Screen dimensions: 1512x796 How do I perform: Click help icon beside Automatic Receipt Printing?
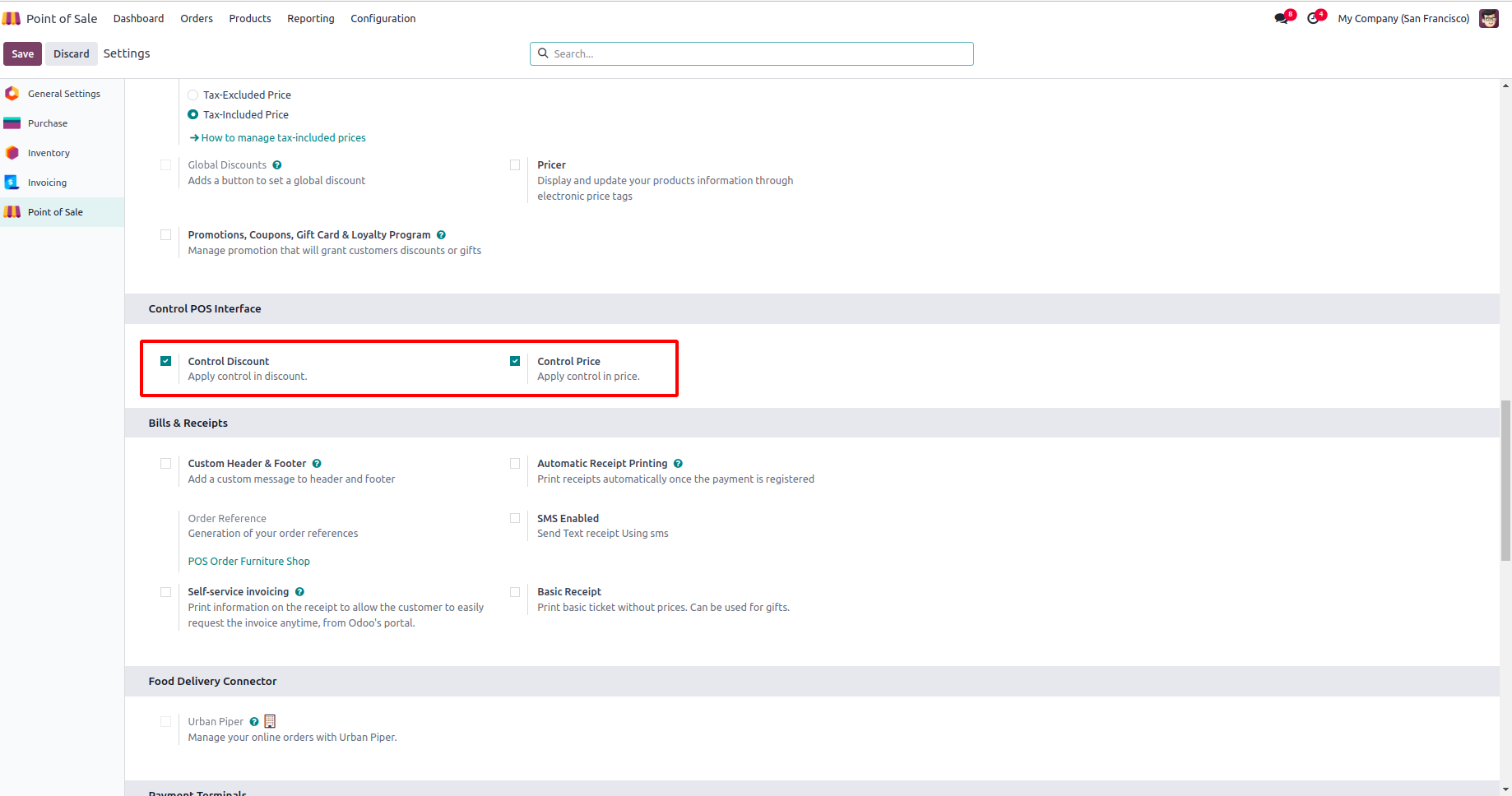click(x=678, y=464)
